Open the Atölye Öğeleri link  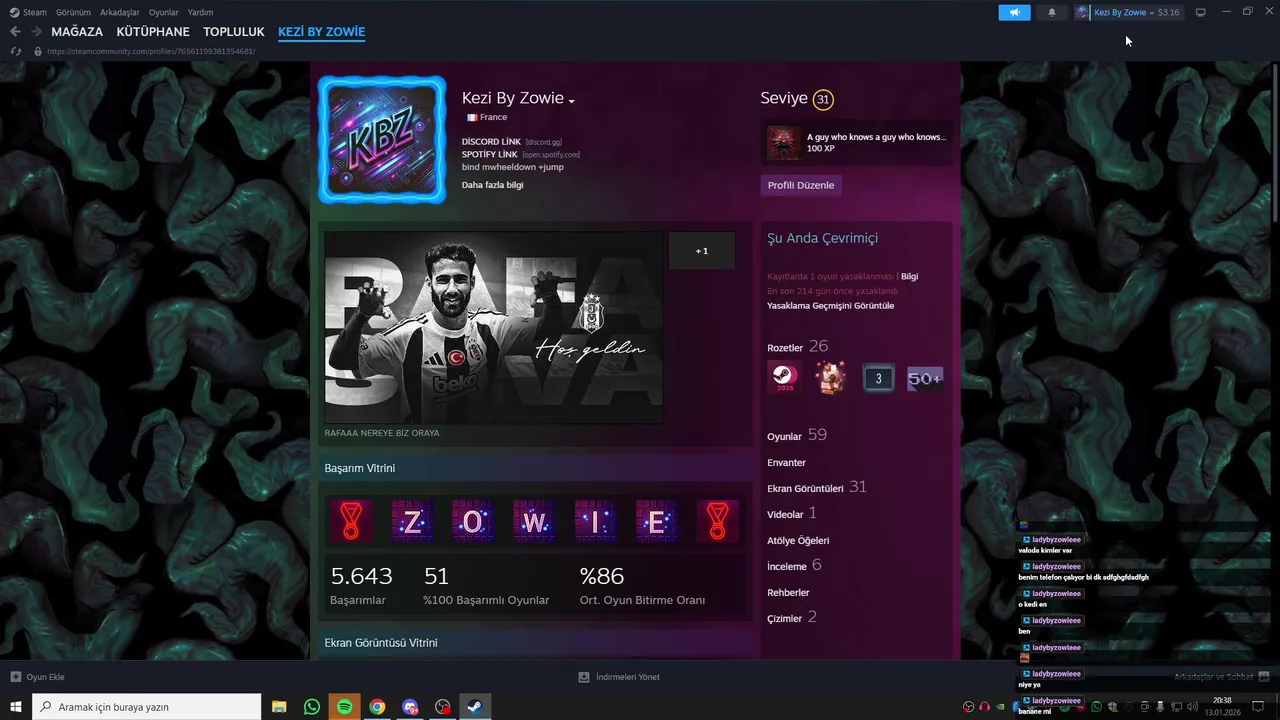coord(798,541)
